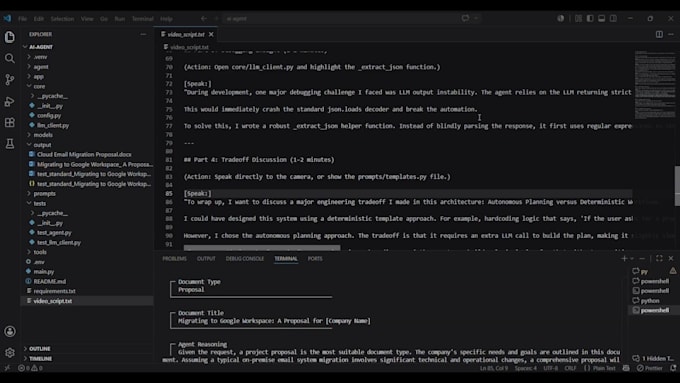Open the Accounts menu icon
This screenshot has height=383, width=680.
coord(10,331)
